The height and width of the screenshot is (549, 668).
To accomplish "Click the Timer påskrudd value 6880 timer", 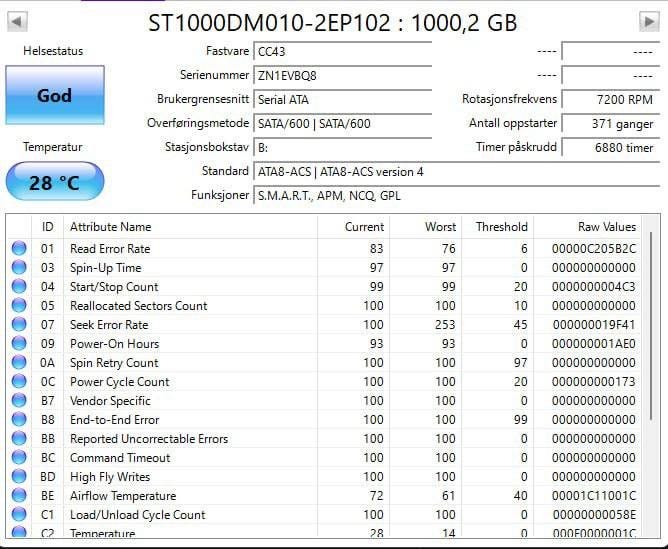I will tap(611, 147).
